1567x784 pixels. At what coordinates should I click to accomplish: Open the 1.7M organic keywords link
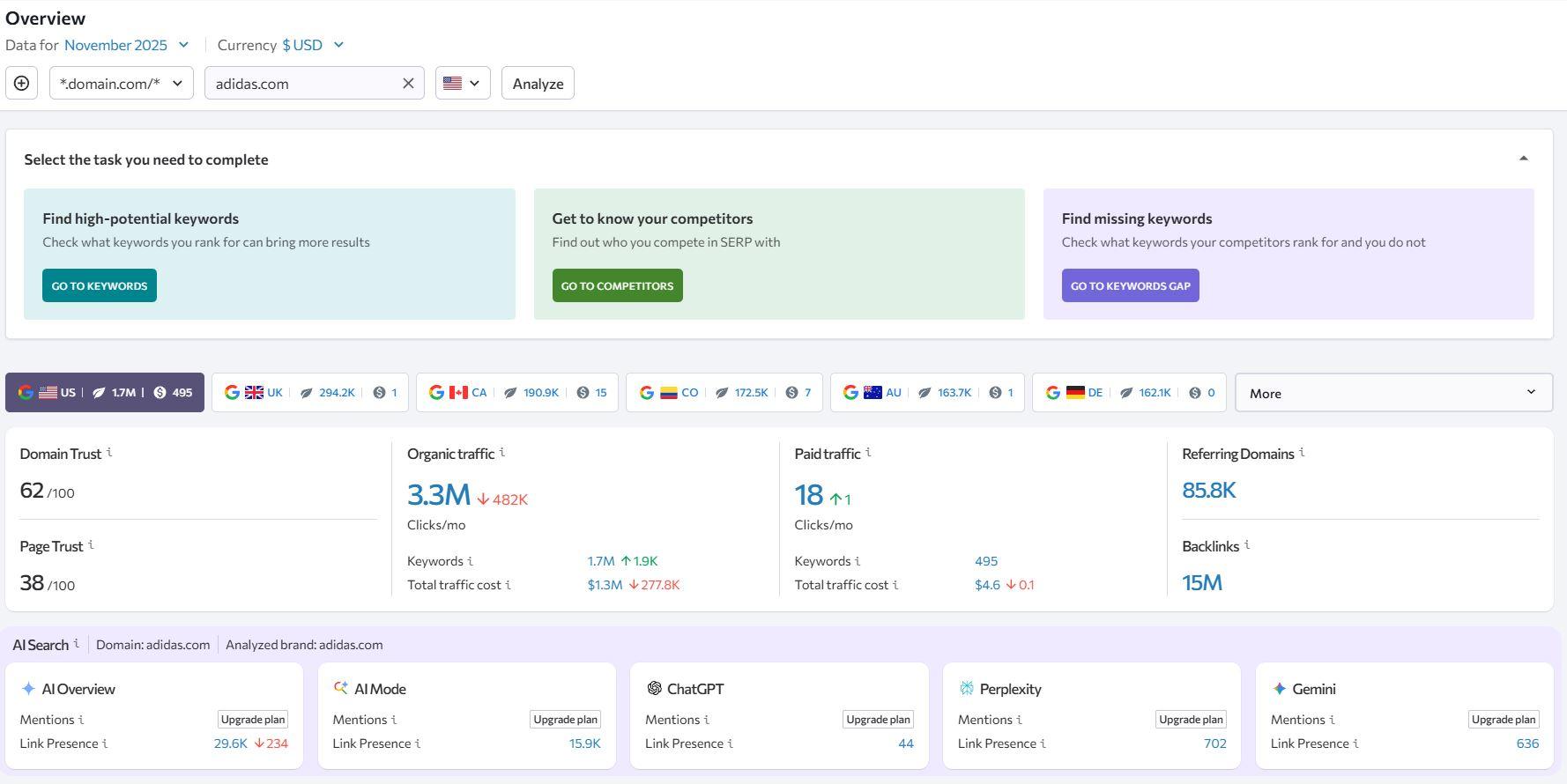coord(601,561)
